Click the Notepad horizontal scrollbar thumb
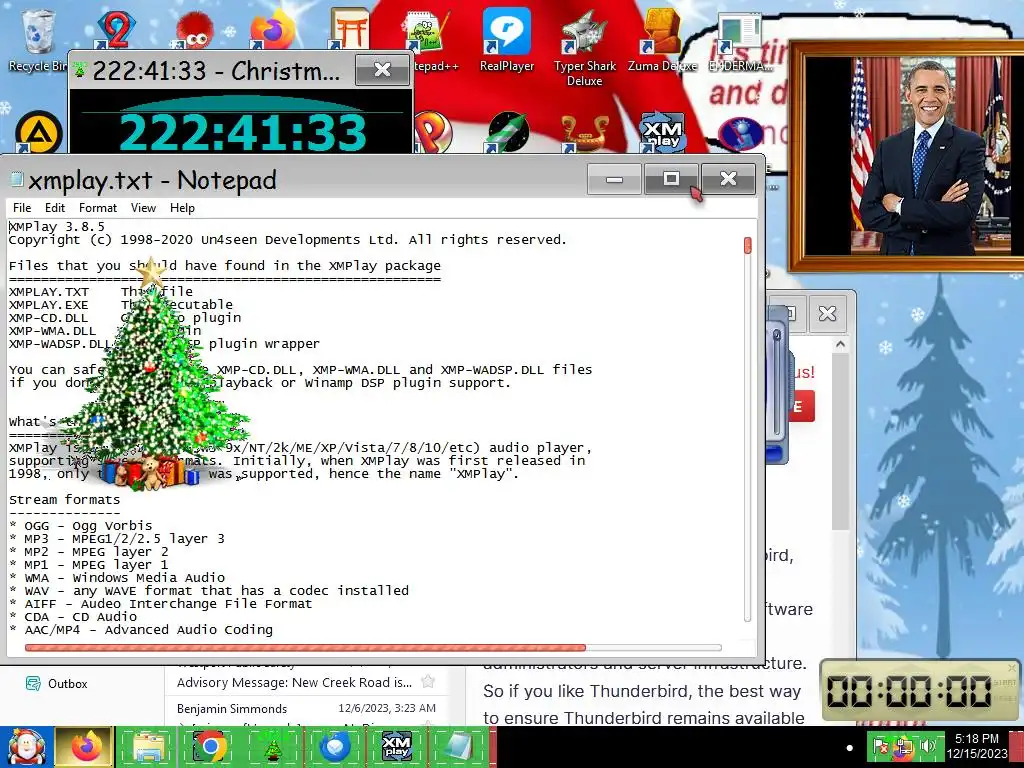 tap(305, 648)
